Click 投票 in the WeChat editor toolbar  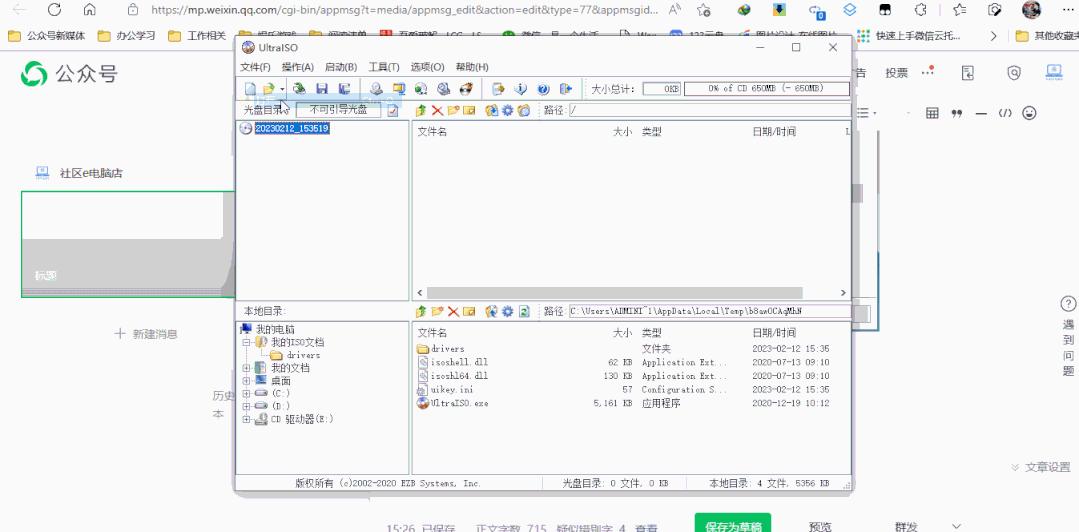pos(897,73)
